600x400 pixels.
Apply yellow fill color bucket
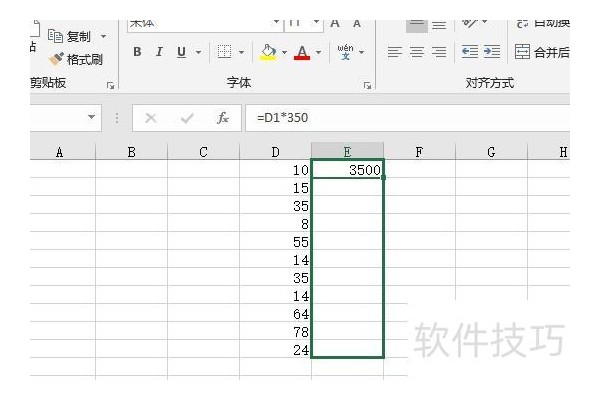(268, 52)
